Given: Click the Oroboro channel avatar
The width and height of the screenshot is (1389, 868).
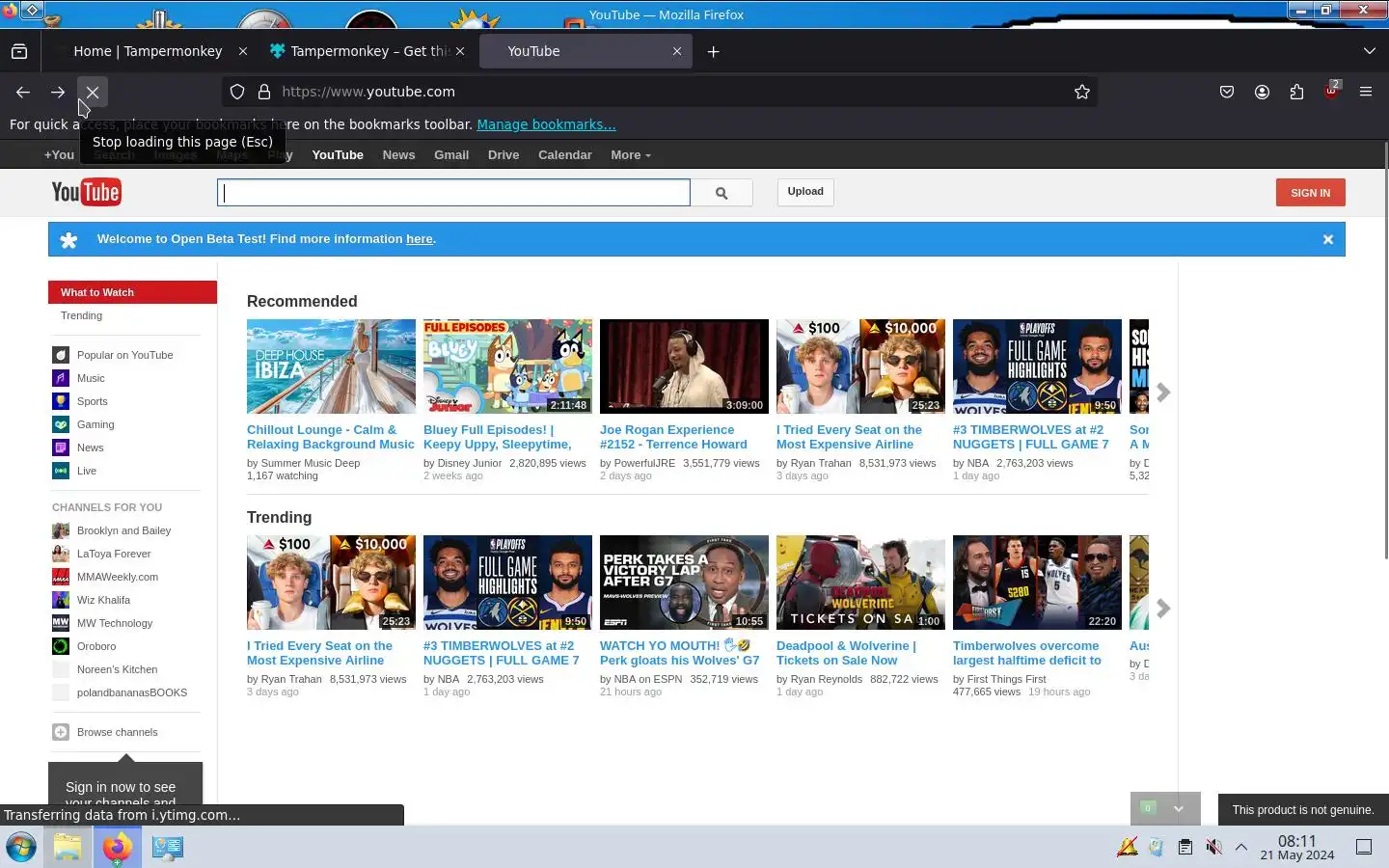Looking at the screenshot, I should [61, 646].
